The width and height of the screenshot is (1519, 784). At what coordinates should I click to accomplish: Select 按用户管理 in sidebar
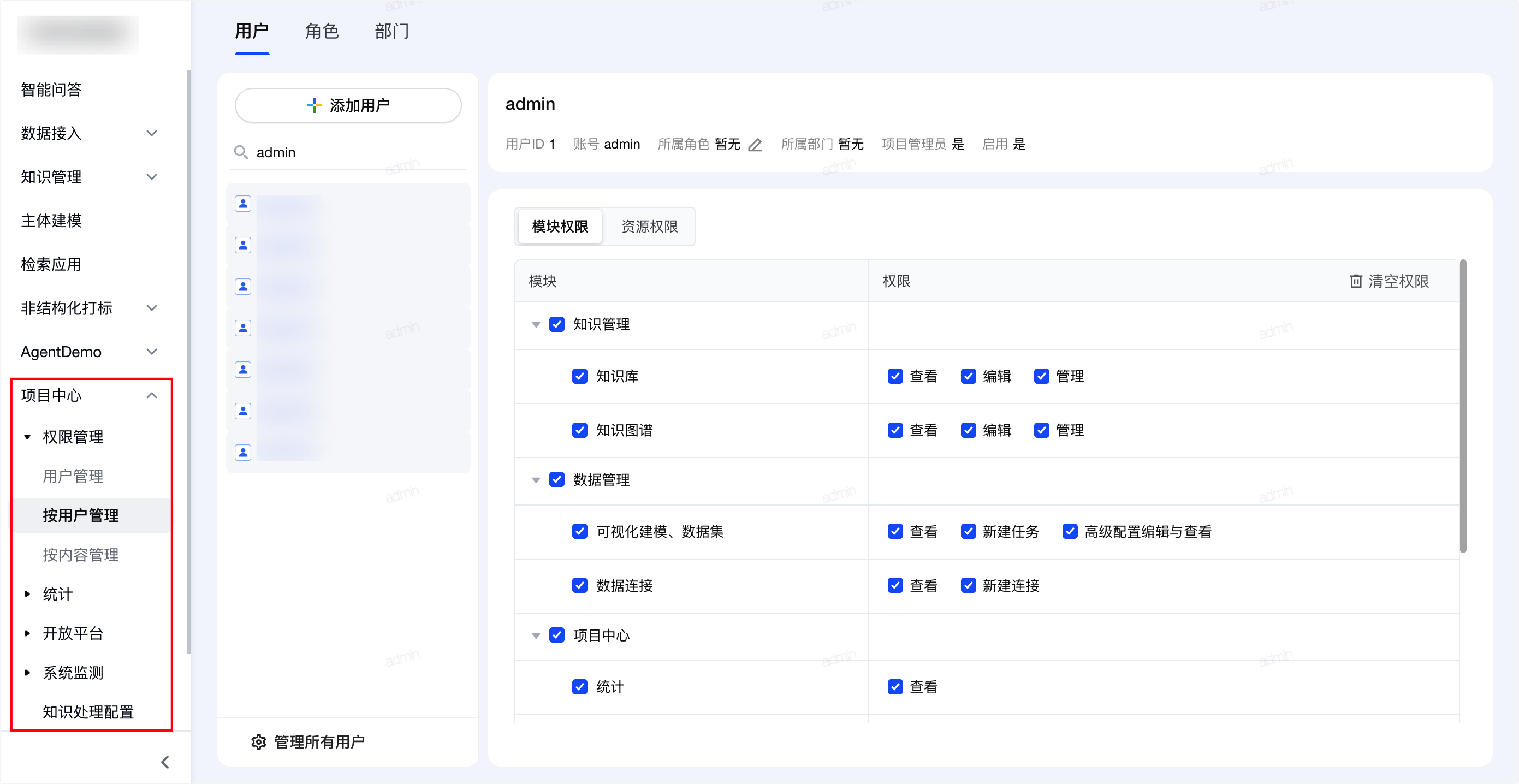click(81, 516)
